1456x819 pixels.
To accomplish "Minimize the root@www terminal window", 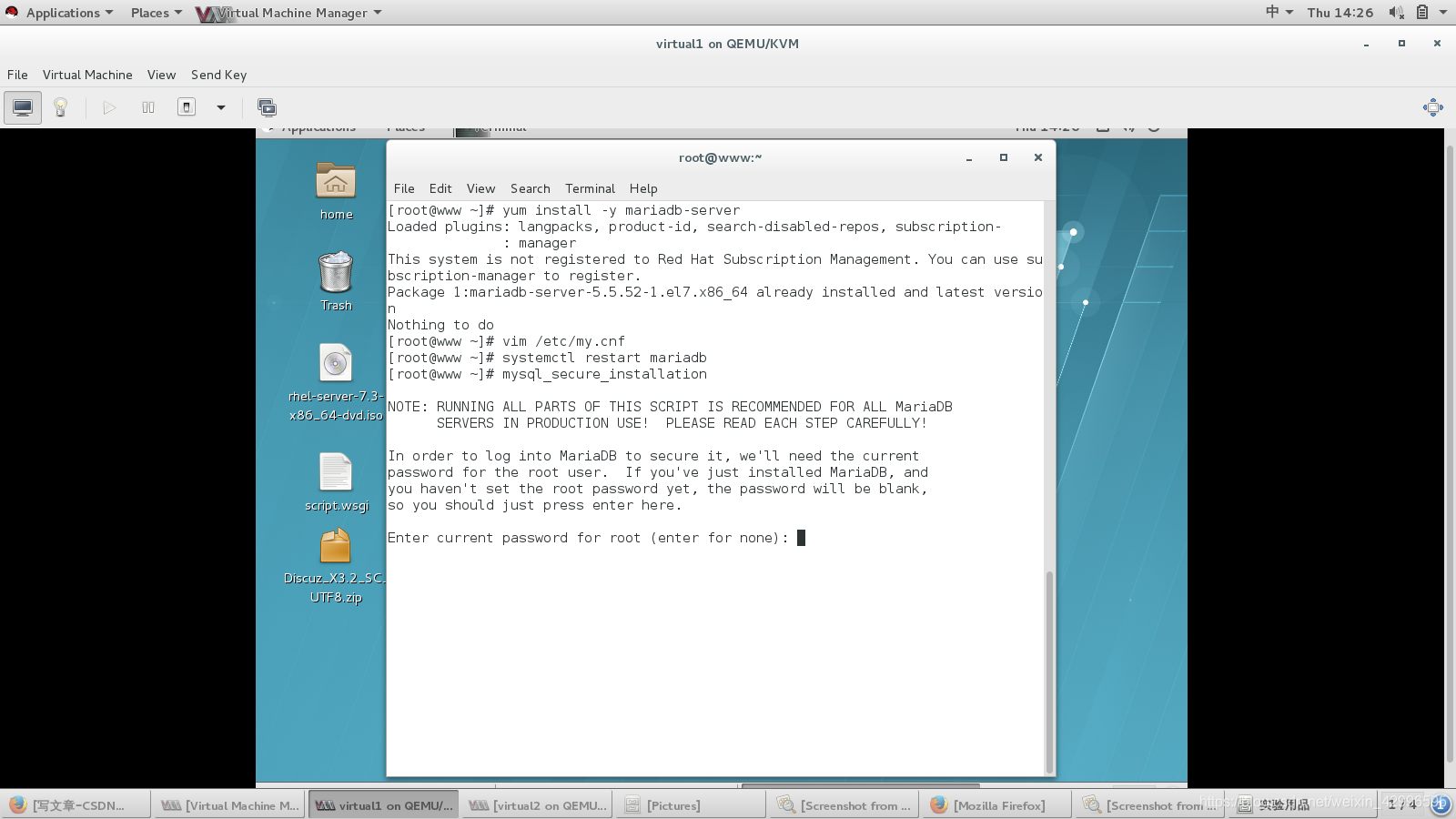I will tap(969, 157).
